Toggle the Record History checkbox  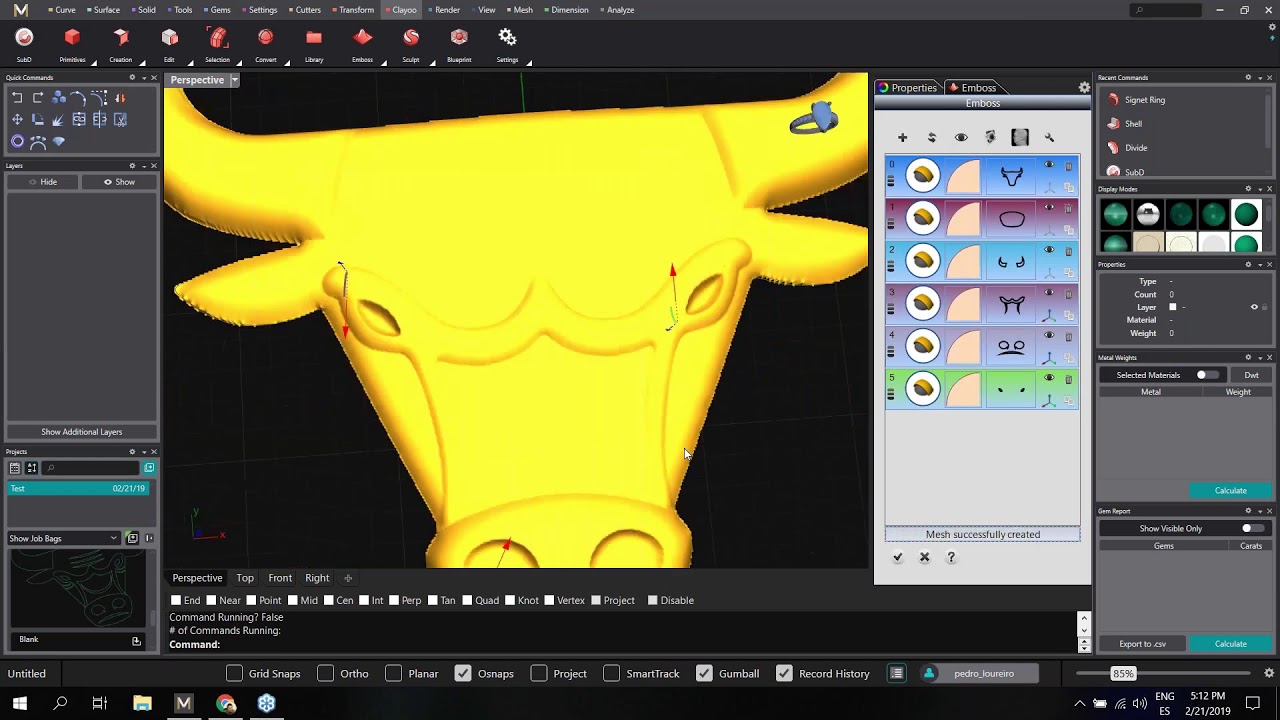click(784, 673)
